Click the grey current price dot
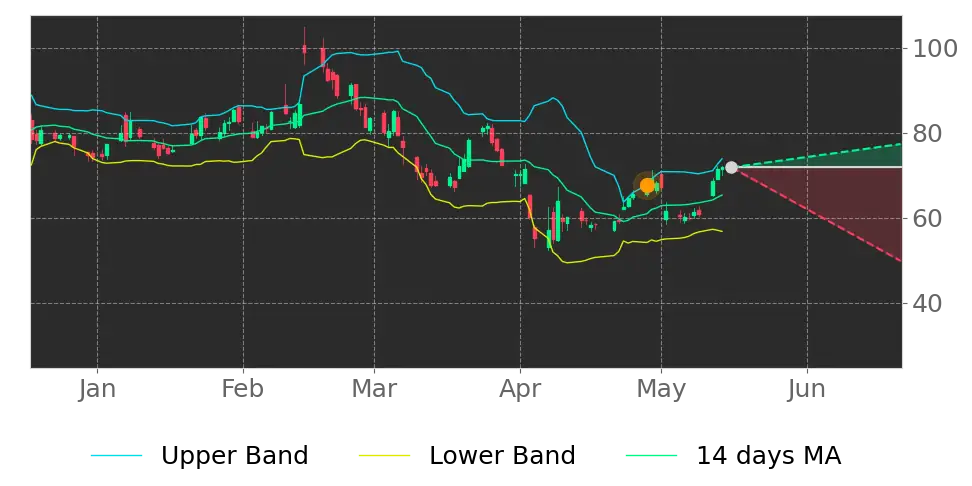The width and height of the screenshot is (972, 486). pyautogui.click(x=731, y=167)
